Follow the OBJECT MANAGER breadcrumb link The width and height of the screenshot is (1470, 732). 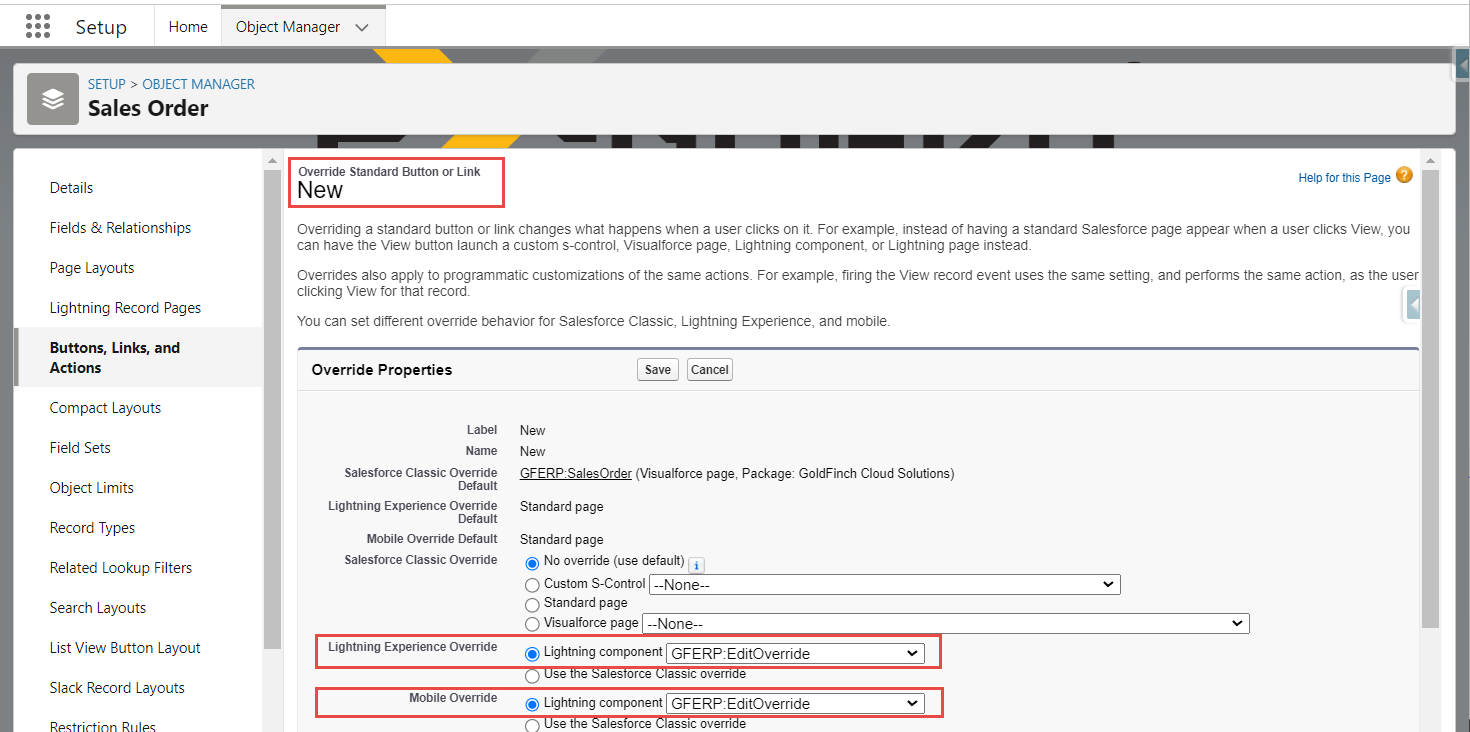click(x=199, y=84)
